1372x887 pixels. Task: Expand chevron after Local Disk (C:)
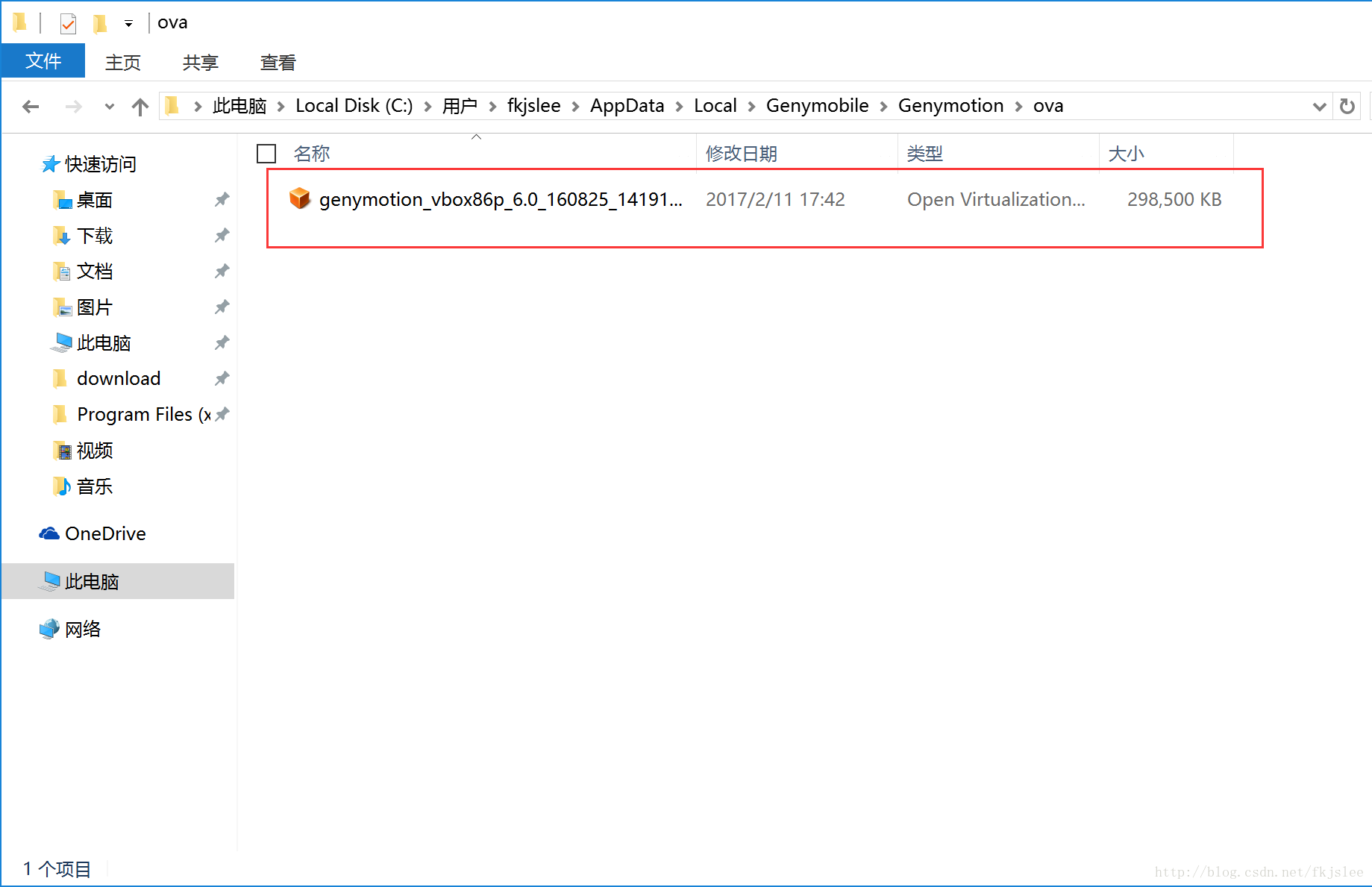click(427, 107)
